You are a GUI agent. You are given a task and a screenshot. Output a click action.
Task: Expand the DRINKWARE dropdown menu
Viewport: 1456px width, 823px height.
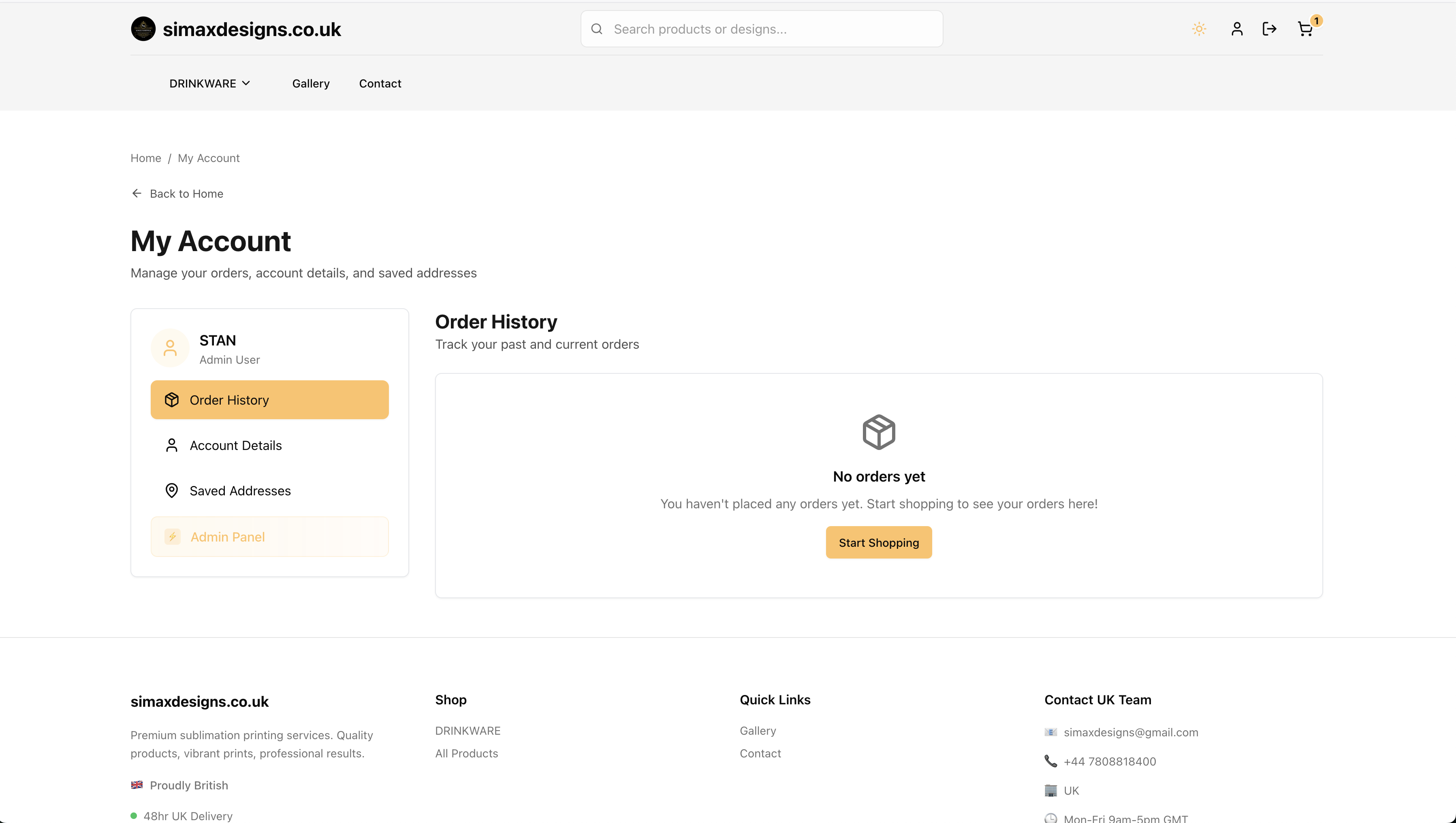203,84
